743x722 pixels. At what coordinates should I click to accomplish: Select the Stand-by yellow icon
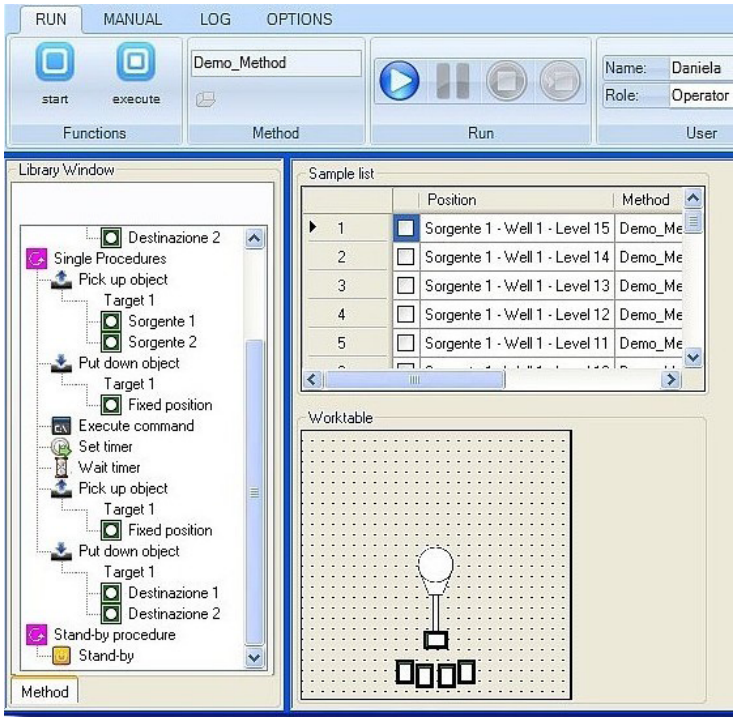pos(62,656)
